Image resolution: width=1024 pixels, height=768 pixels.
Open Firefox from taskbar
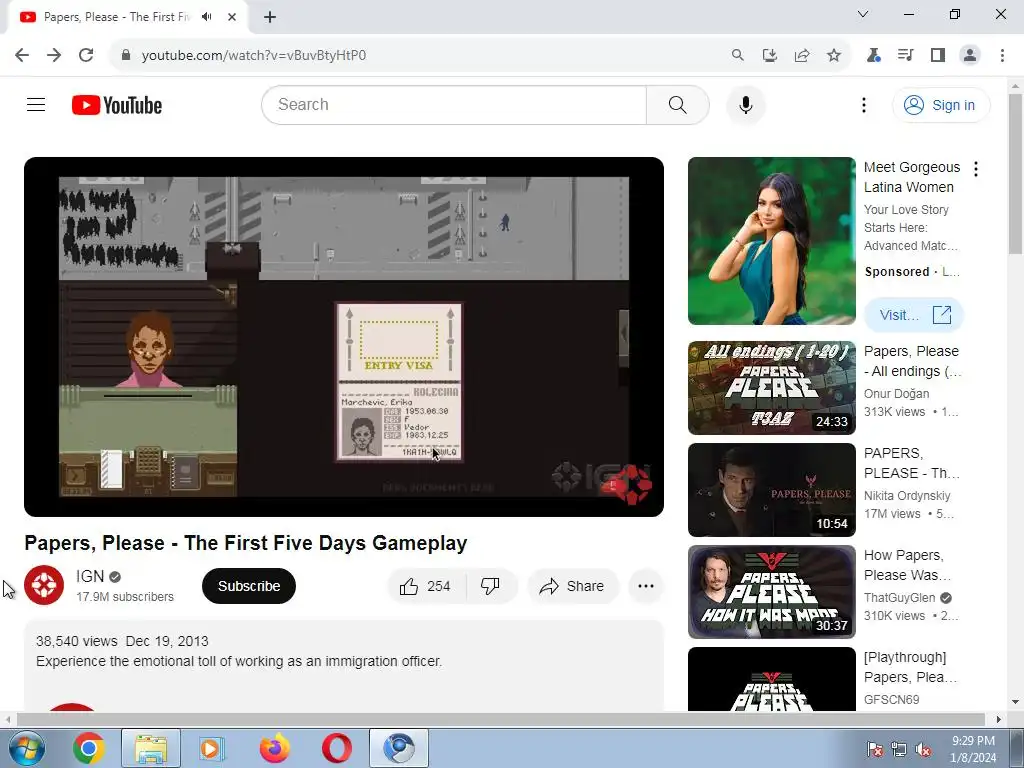tap(275, 748)
